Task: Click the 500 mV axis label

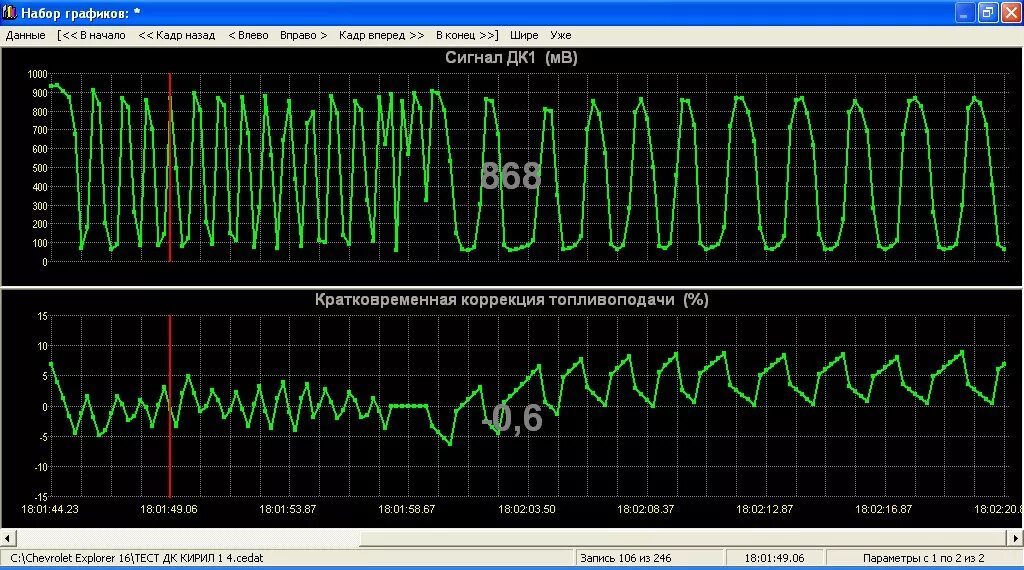Action: [x=39, y=168]
